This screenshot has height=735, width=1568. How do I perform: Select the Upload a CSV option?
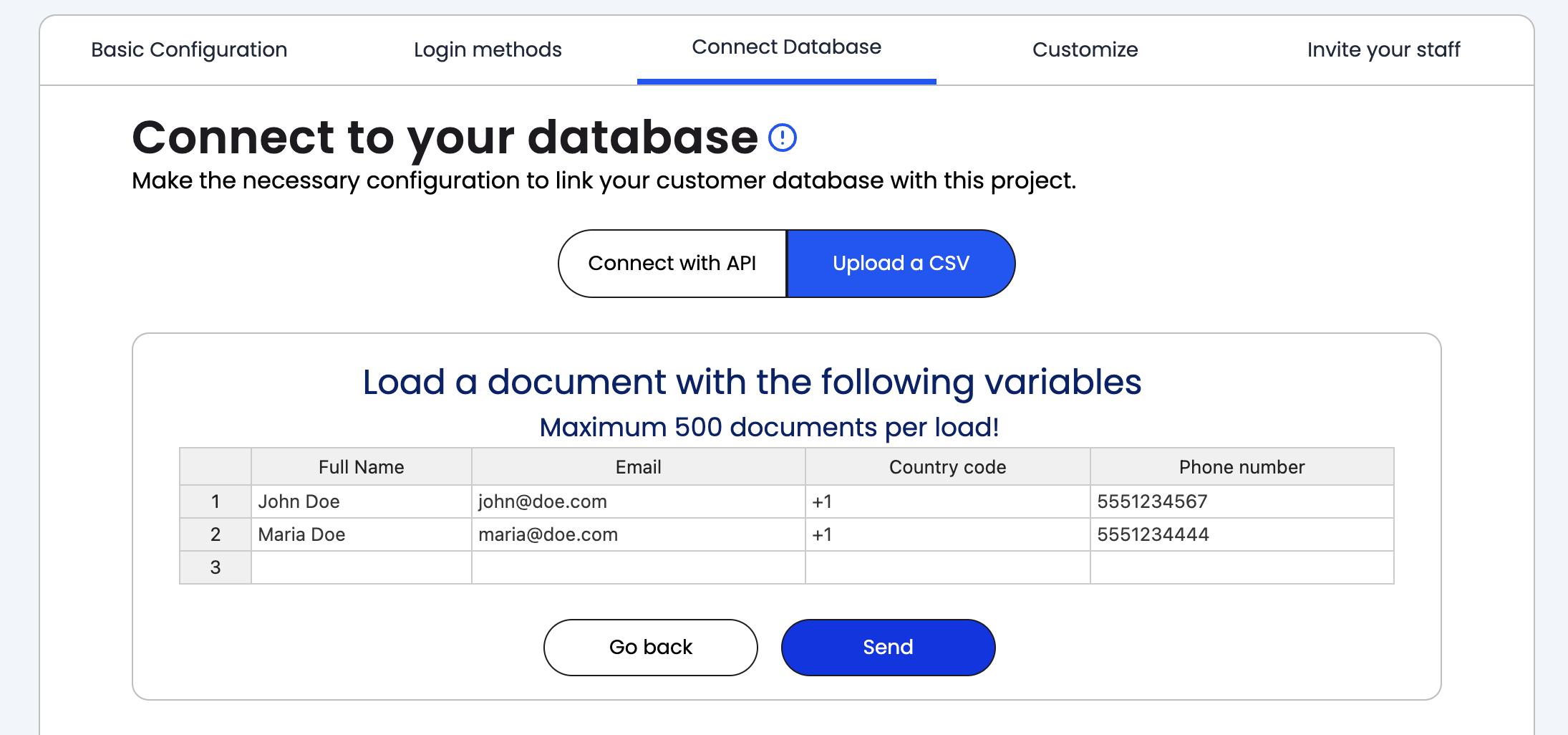(901, 264)
